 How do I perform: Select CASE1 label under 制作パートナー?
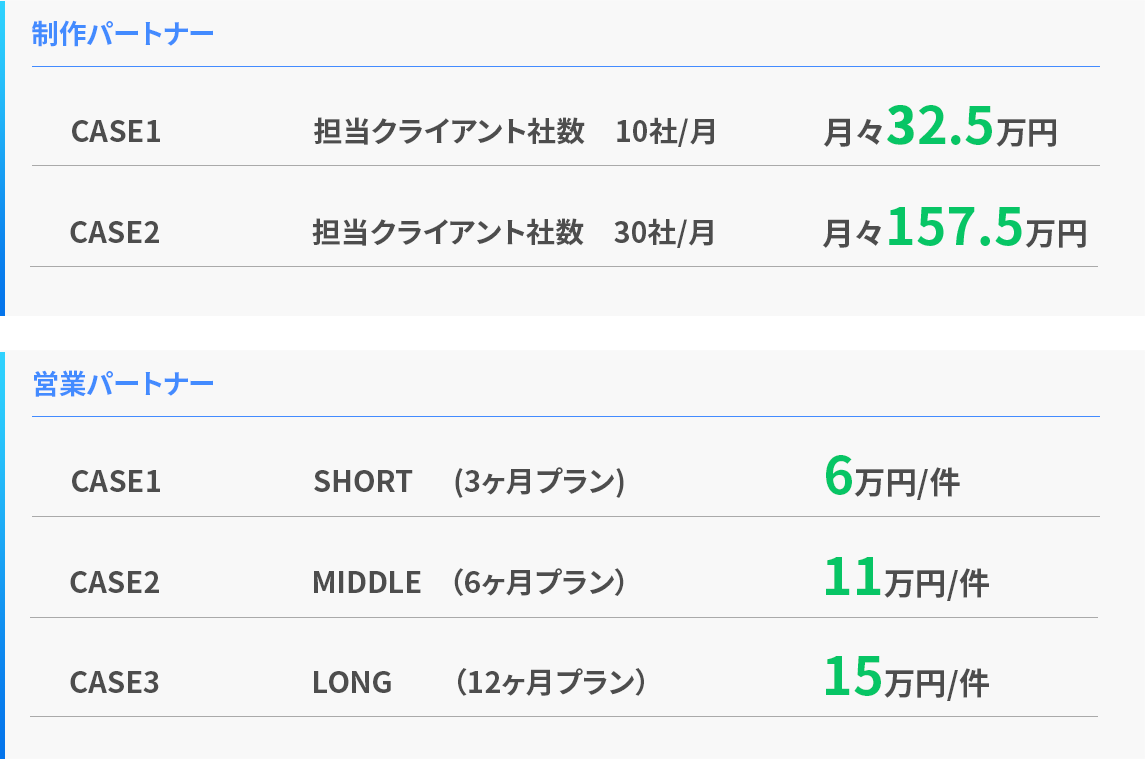click(116, 131)
